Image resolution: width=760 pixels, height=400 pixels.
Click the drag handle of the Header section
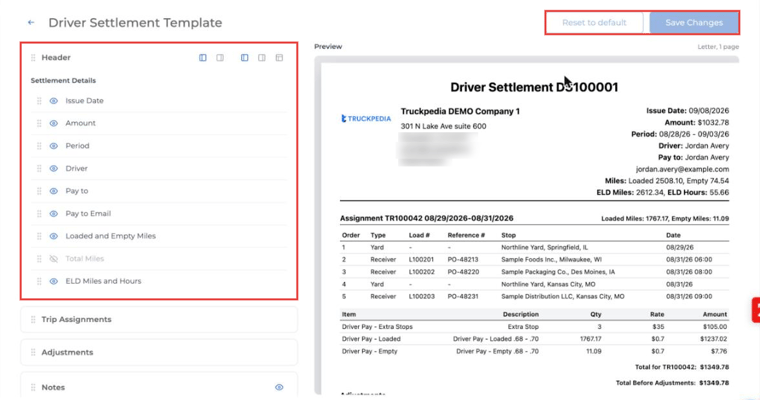(x=33, y=58)
